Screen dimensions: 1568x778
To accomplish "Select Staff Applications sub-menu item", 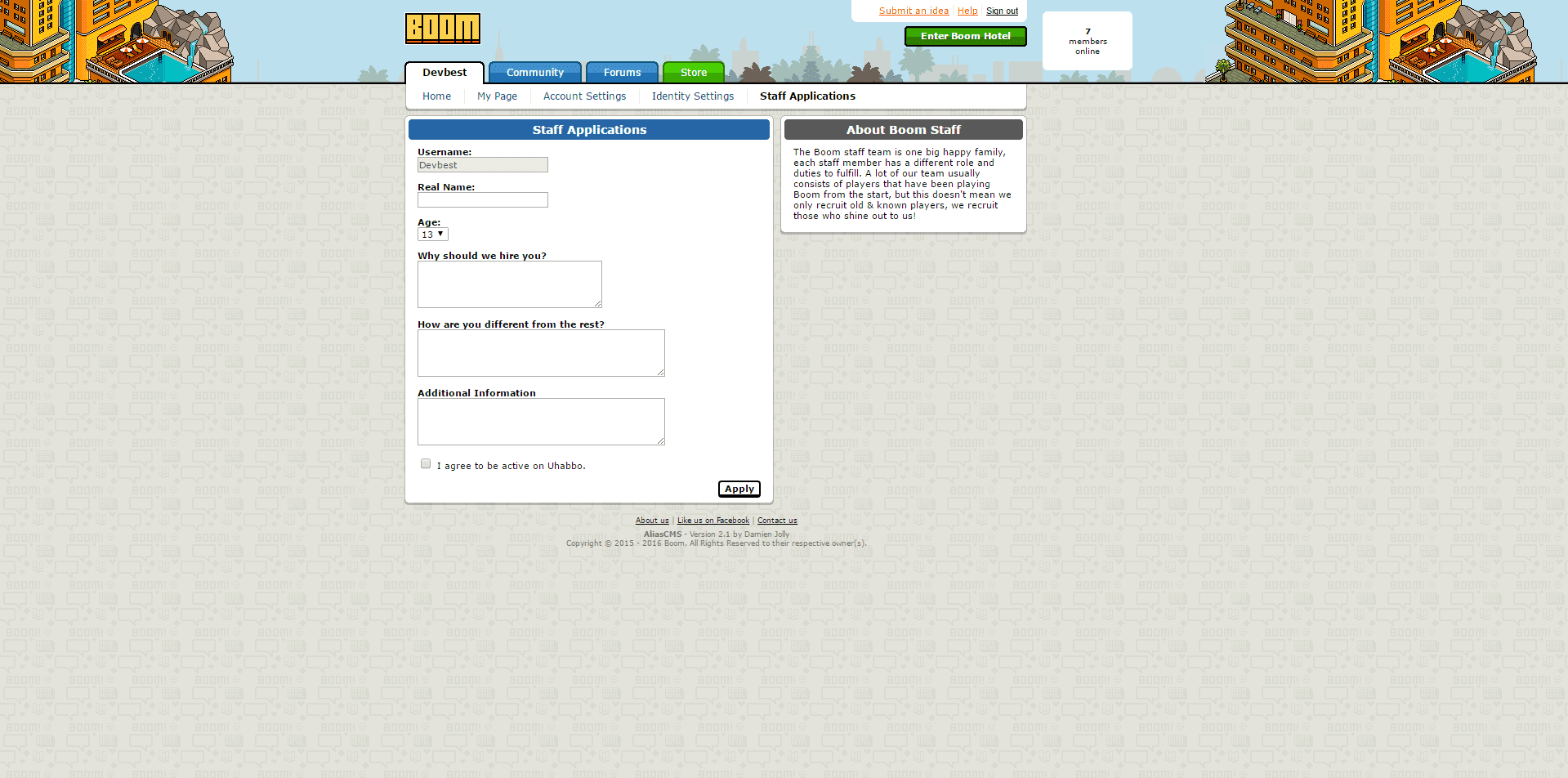I will (x=807, y=96).
